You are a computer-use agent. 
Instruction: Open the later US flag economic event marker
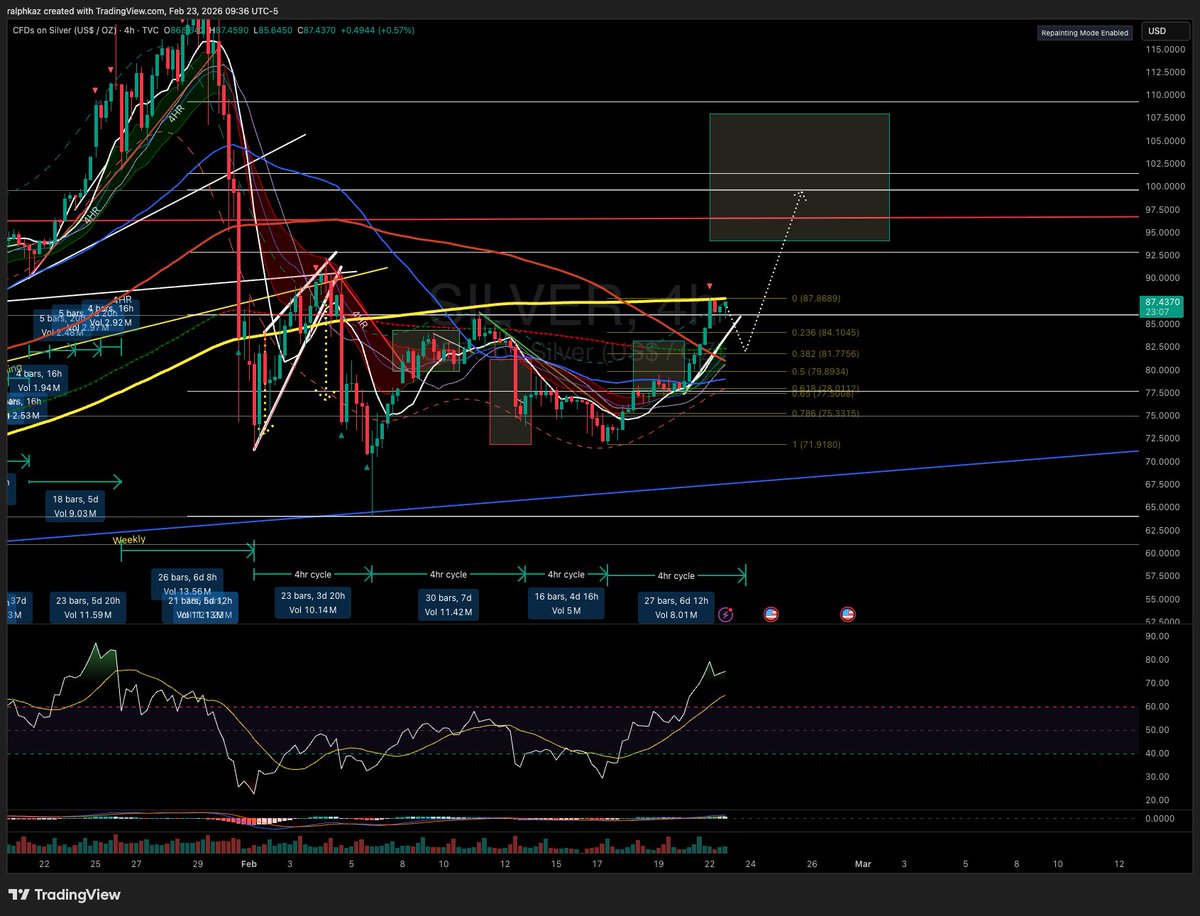(848, 614)
